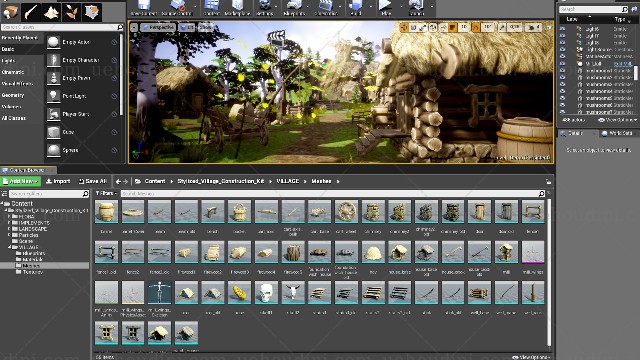Start Play in editor
640x360 pixels.
tap(385, 8)
